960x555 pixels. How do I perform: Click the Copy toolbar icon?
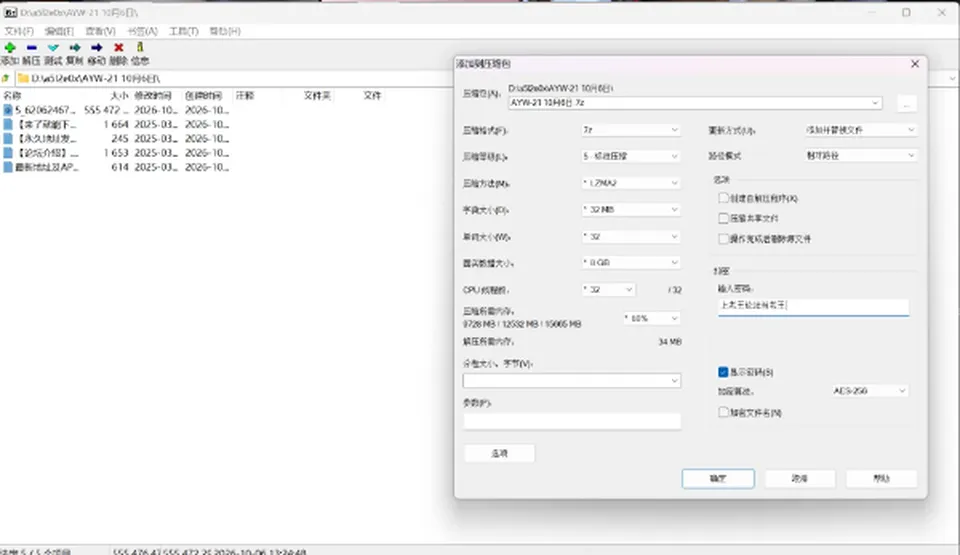pyautogui.click(x=75, y=48)
